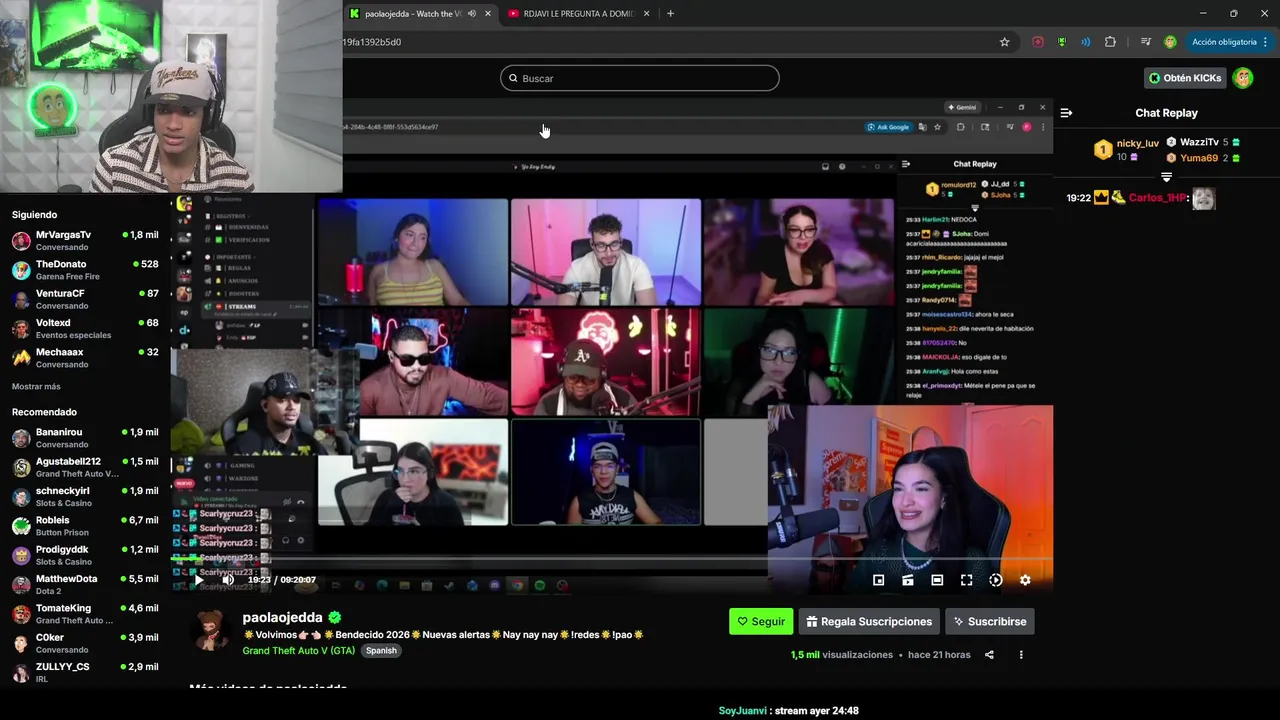This screenshot has height=720, width=1280.
Task: Open three-dot menu beside share icon
Action: 1021,655
